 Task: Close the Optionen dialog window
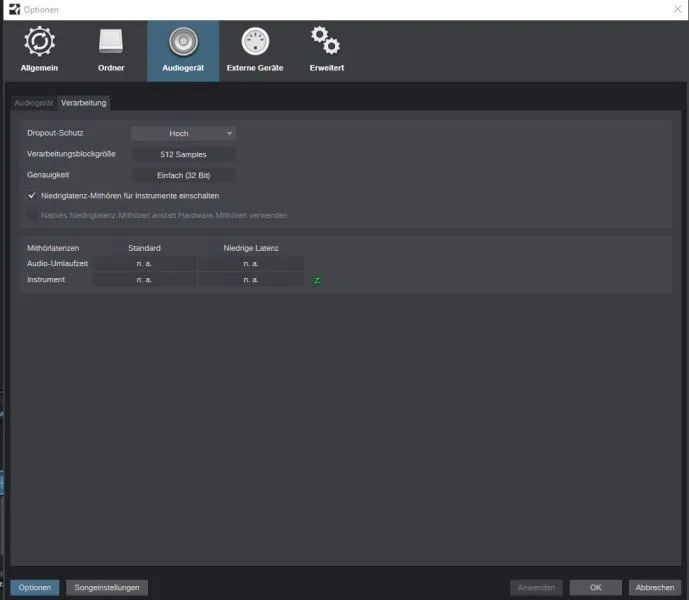pos(678,9)
